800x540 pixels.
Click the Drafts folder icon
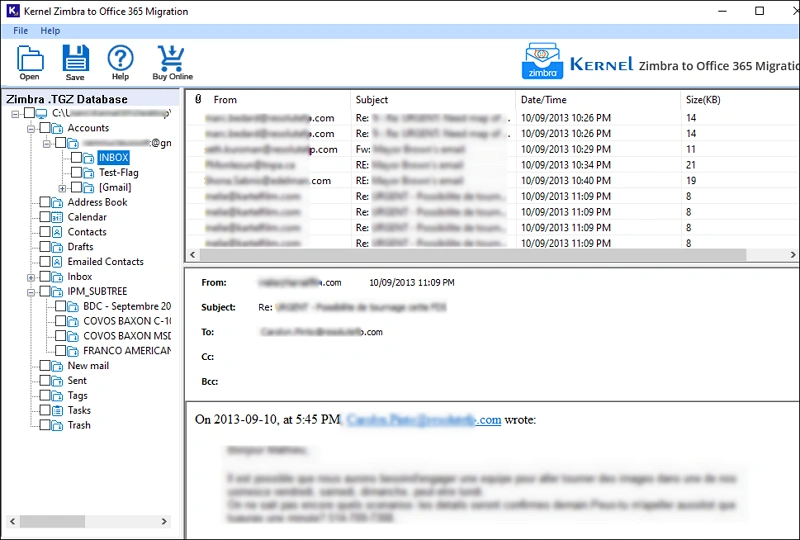tap(57, 247)
